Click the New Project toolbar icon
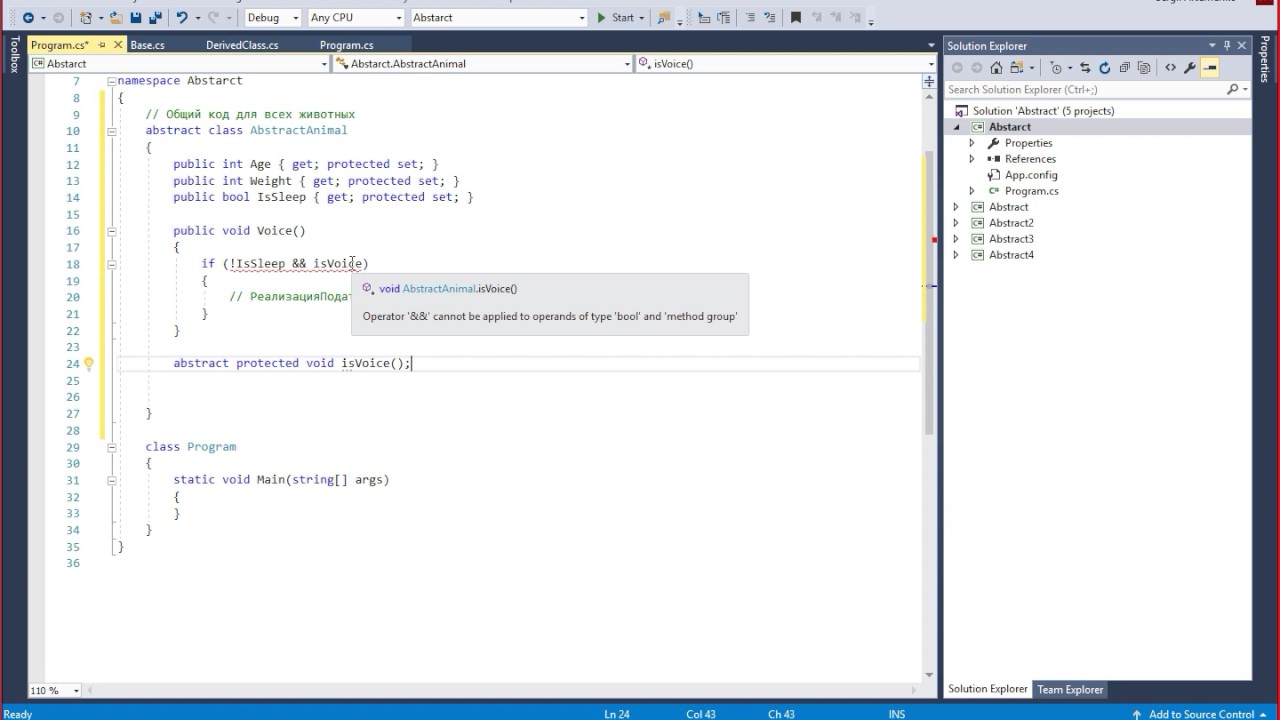The height and width of the screenshot is (720, 1280). coord(87,17)
